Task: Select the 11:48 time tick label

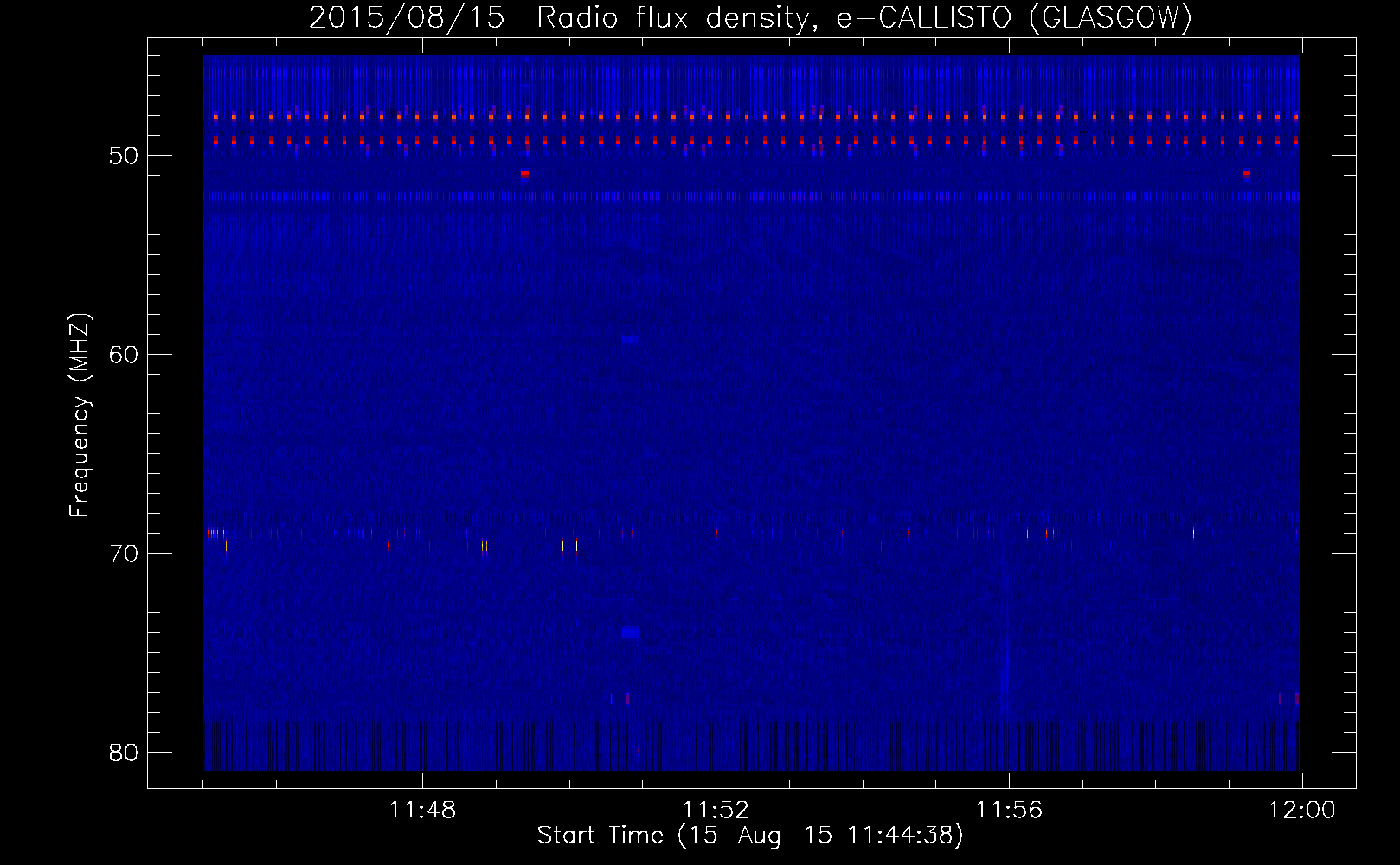Action: tap(422, 811)
